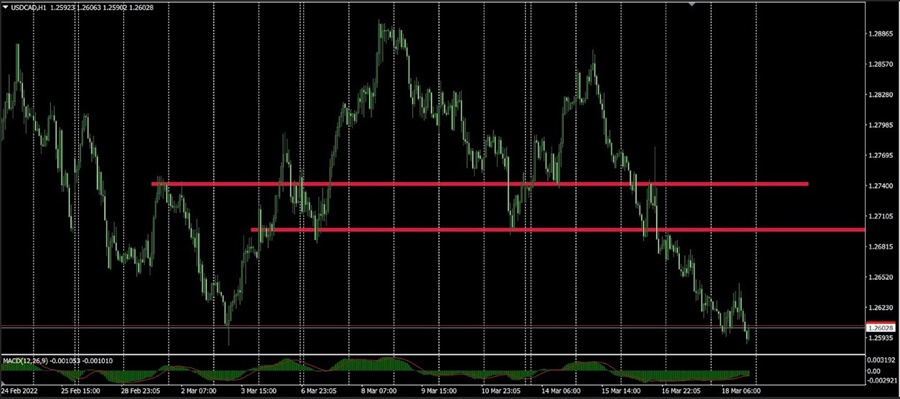The height and width of the screenshot is (399, 900).
Task: Click the 28 Feb 23:05 time label
Action: tap(141, 390)
